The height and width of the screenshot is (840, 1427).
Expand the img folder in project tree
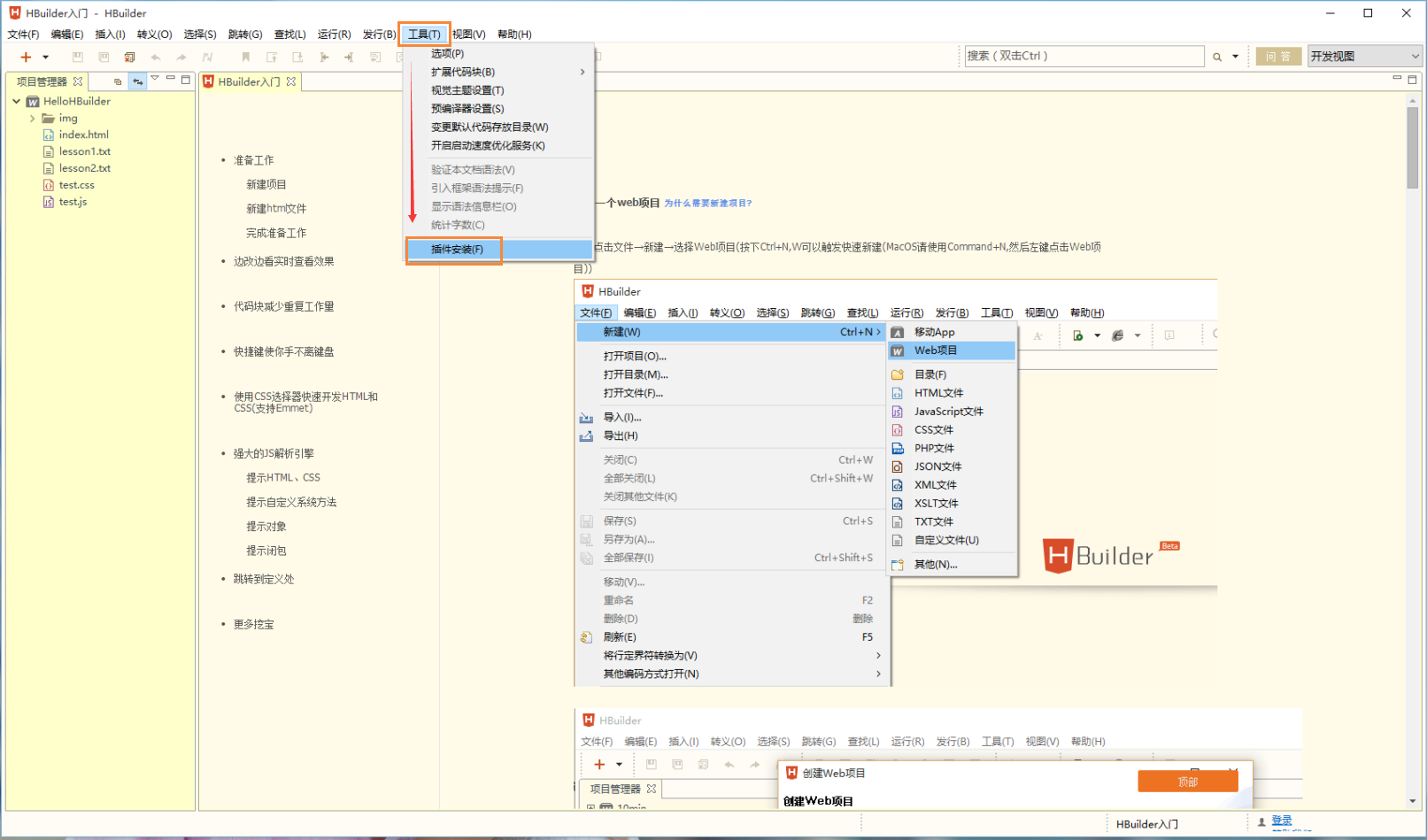(x=33, y=118)
